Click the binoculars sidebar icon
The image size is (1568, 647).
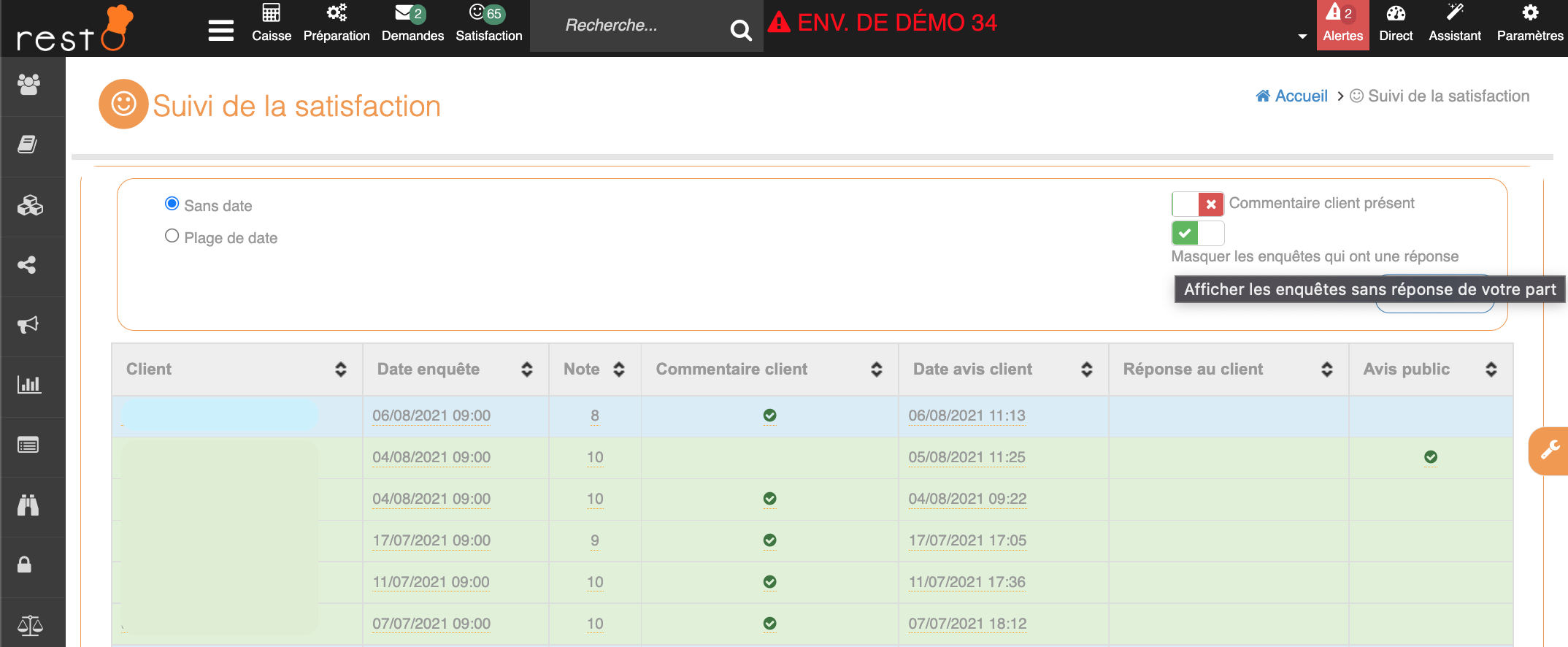pyautogui.click(x=28, y=505)
